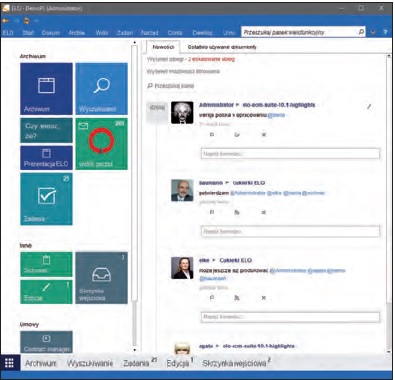Click the tile grid icon in bottom bar
Image resolution: width=395 pixels, height=380 pixels.
click(x=9, y=363)
